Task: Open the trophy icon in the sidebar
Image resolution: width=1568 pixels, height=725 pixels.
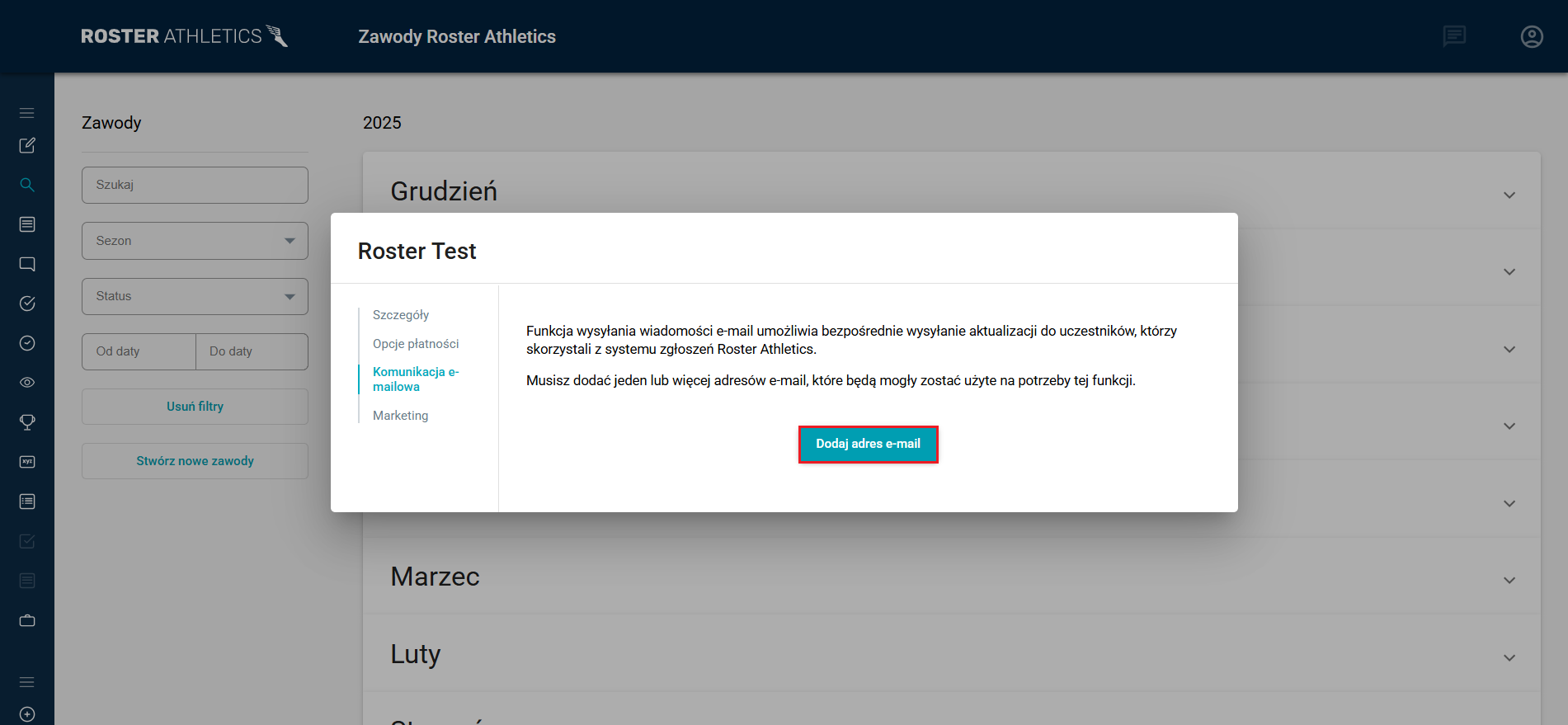Action: [27, 422]
